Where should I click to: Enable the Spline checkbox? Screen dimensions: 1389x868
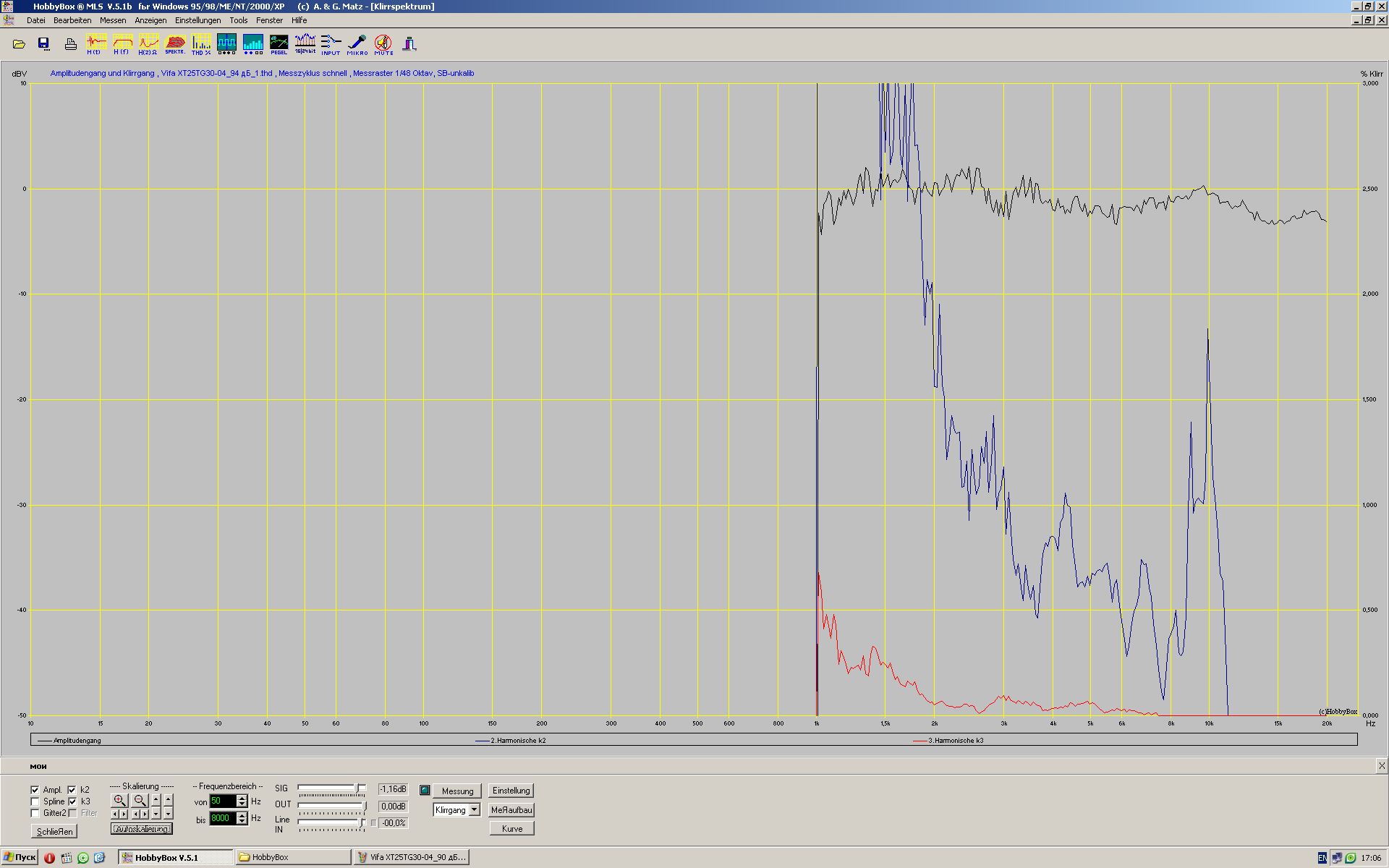[35, 801]
